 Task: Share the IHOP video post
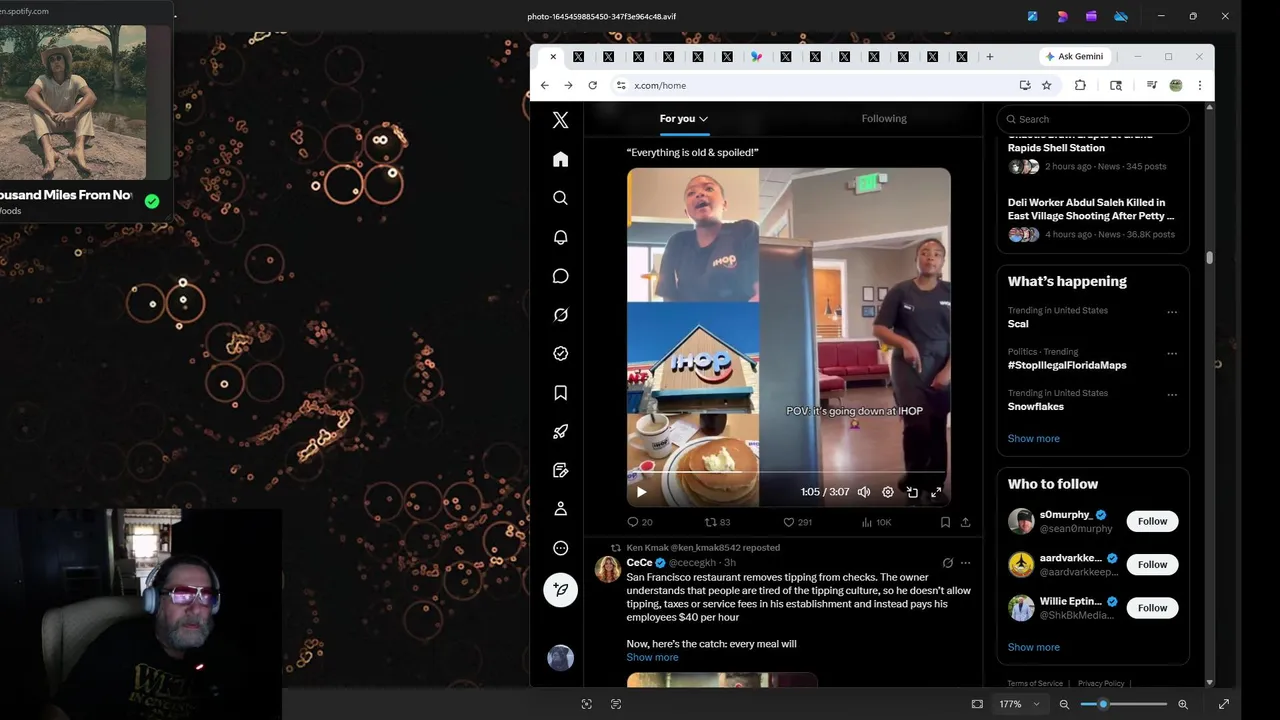965,522
